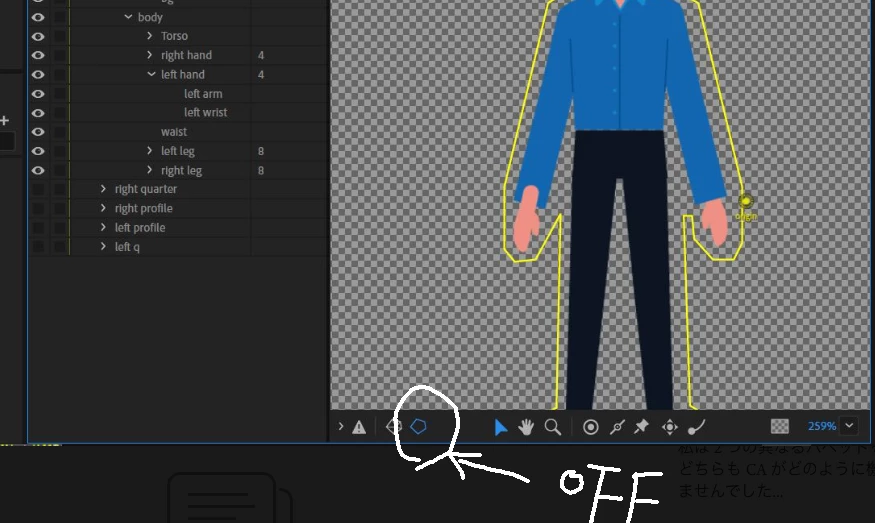This screenshot has height=523, width=875.
Task: Select the left leg layer name
Action: click(x=178, y=151)
